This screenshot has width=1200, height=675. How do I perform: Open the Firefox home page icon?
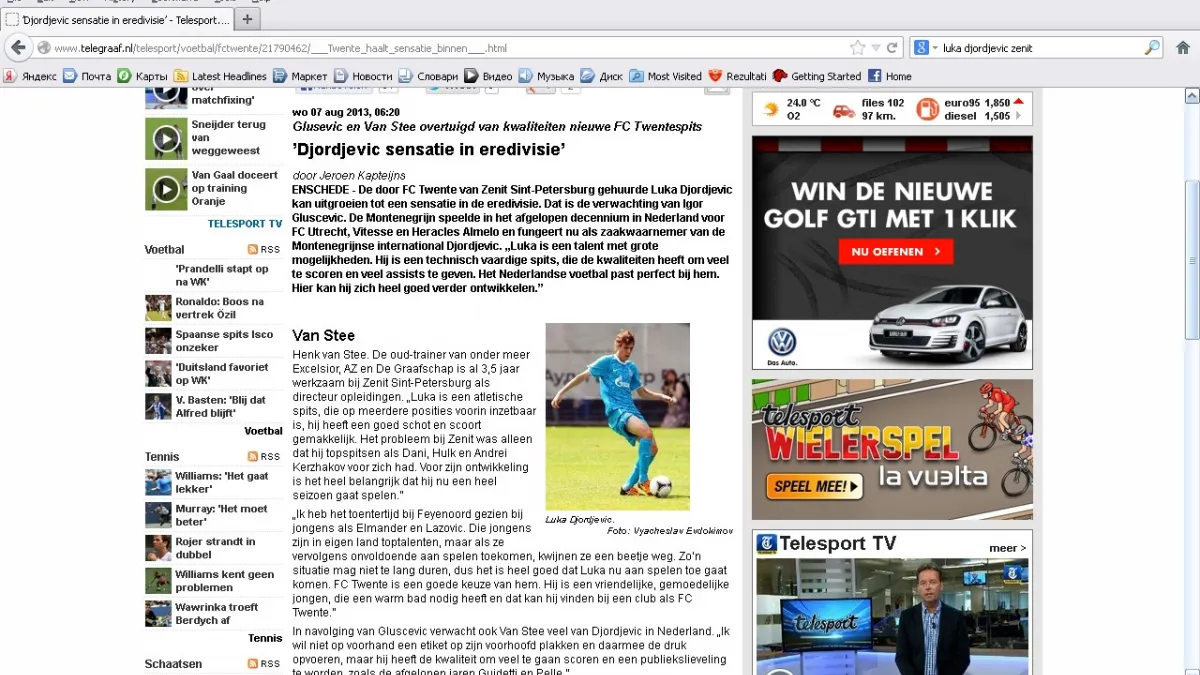click(1182, 47)
